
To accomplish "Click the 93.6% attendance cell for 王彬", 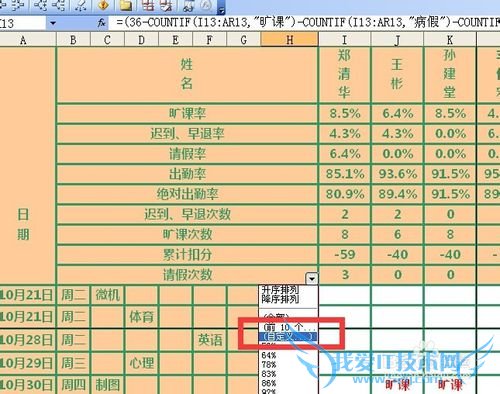I will click(397, 174).
